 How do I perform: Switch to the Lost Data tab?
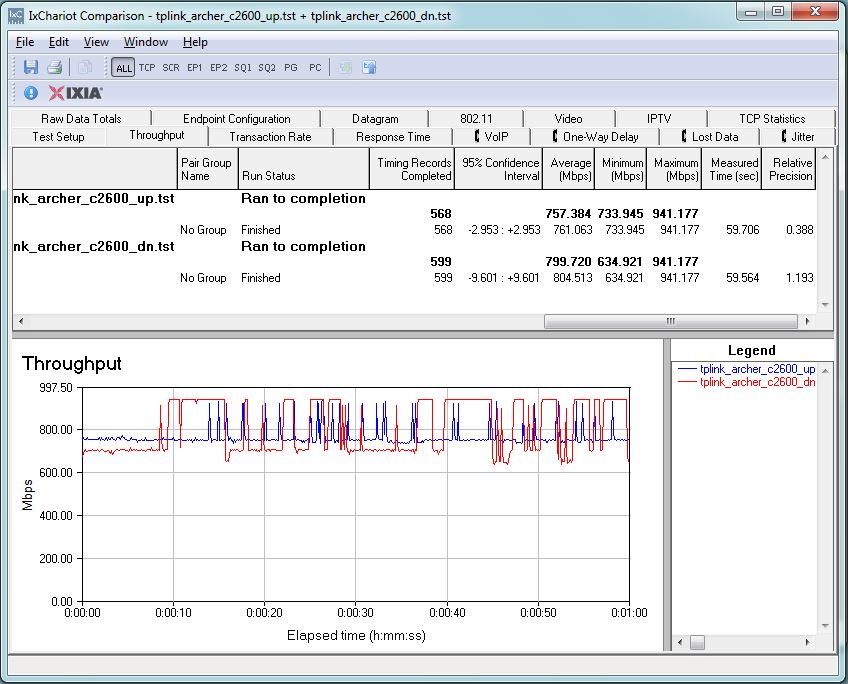[710, 137]
